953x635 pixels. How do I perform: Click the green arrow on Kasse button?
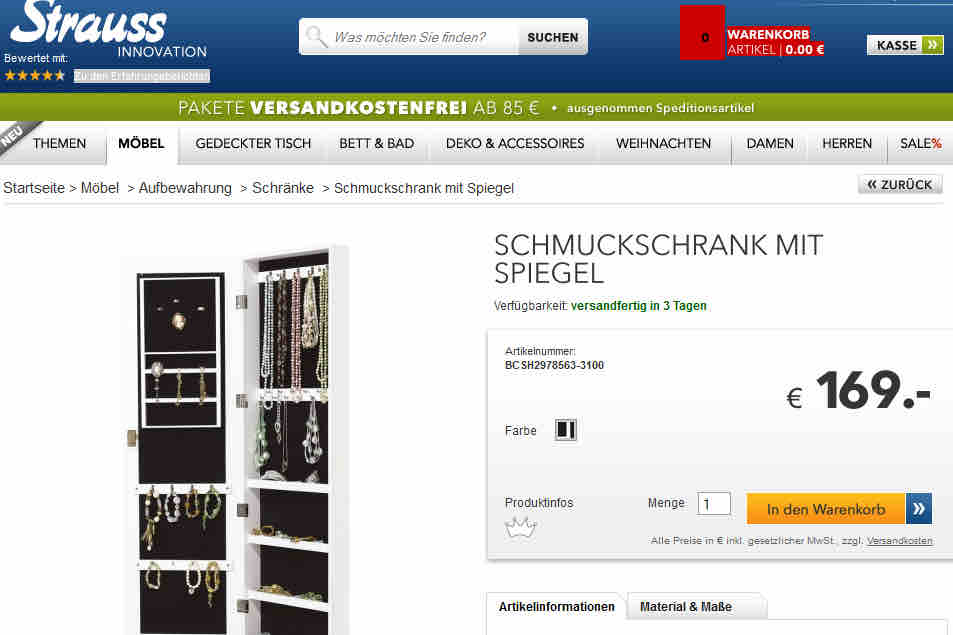(932, 45)
